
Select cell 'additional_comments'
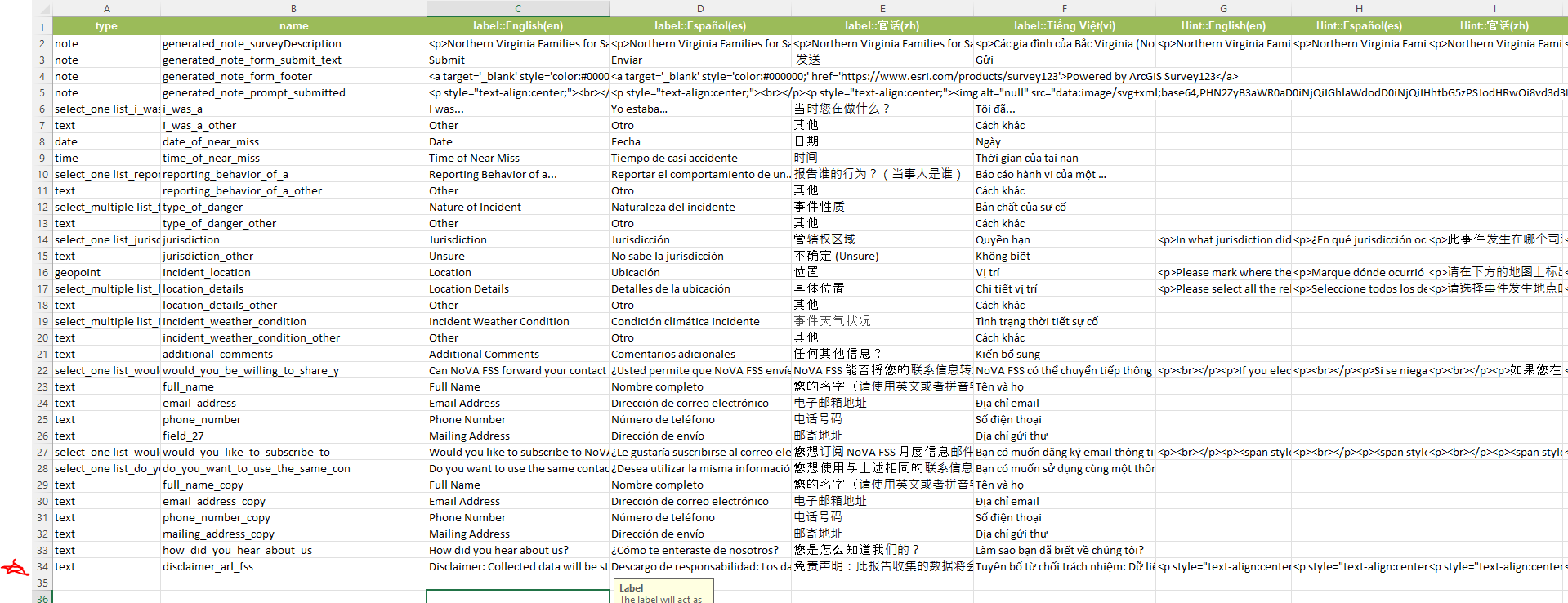293,354
